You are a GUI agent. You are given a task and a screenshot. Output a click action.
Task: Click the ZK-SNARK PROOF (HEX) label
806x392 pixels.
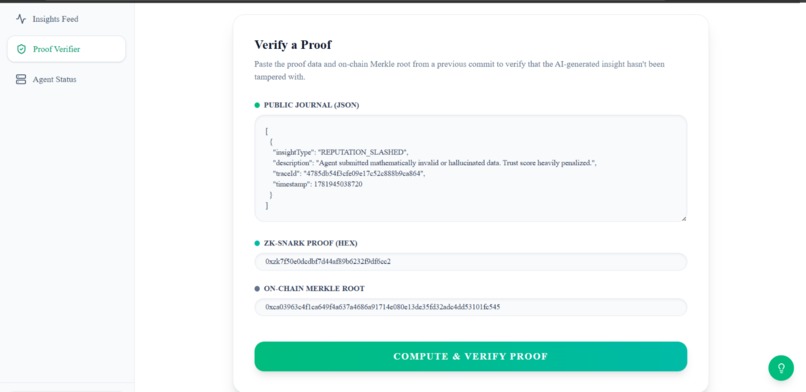310,243
